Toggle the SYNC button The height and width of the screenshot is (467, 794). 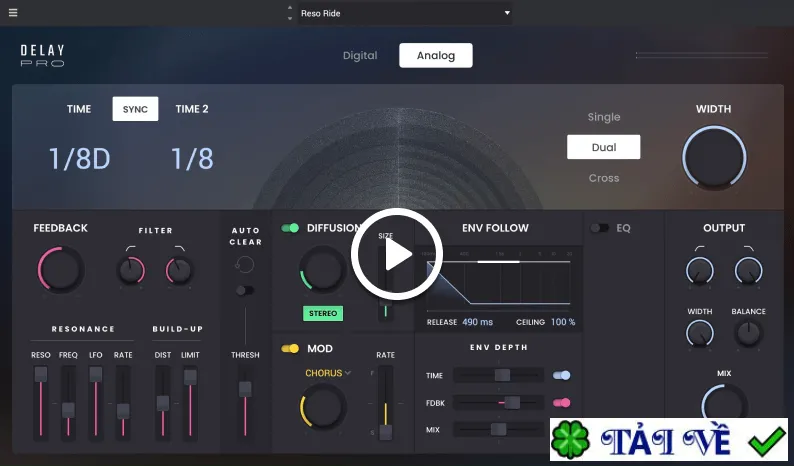click(135, 109)
